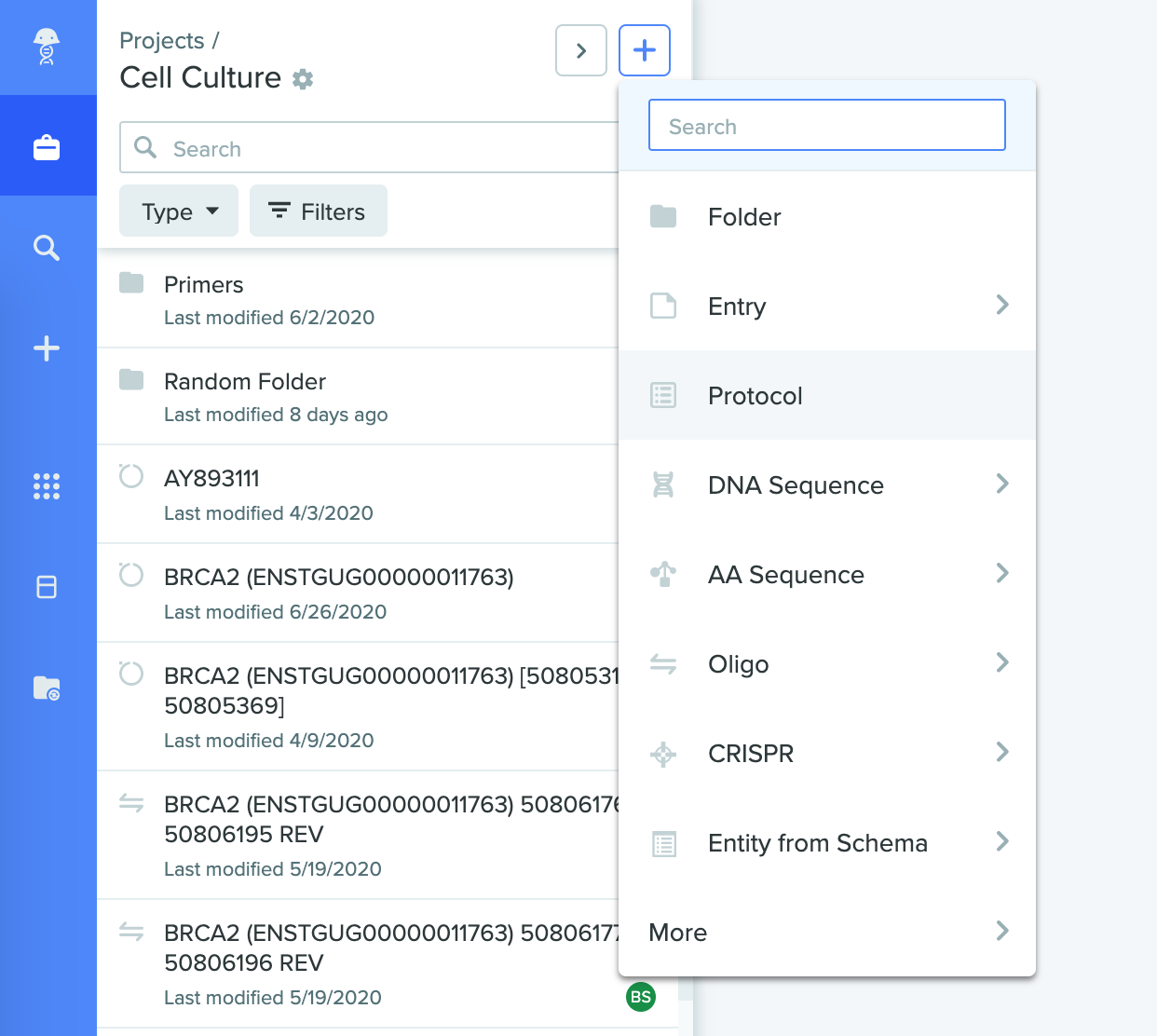Image resolution: width=1157 pixels, height=1036 pixels.
Task: Click the sidebar plus create icon
Action: [47, 348]
